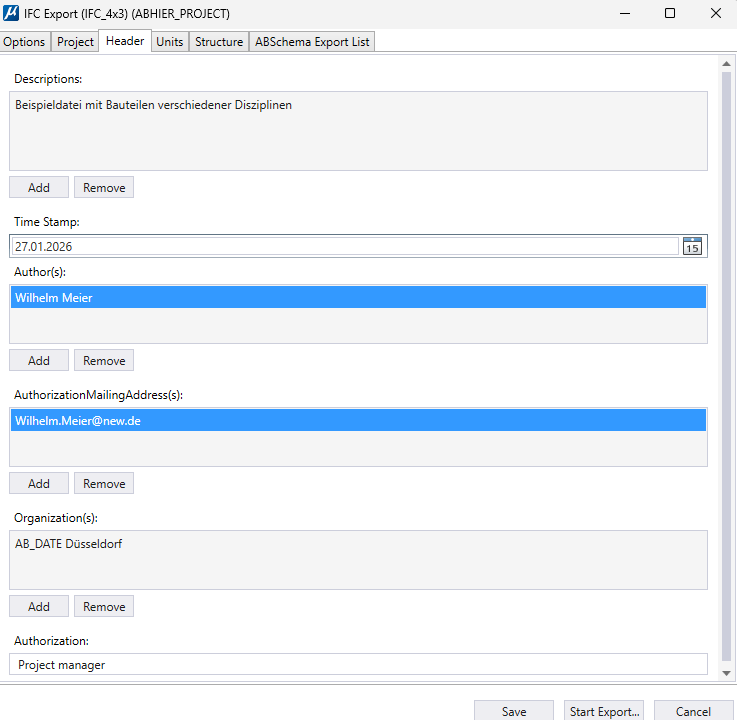Click the scrollbar up arrow

726,63
